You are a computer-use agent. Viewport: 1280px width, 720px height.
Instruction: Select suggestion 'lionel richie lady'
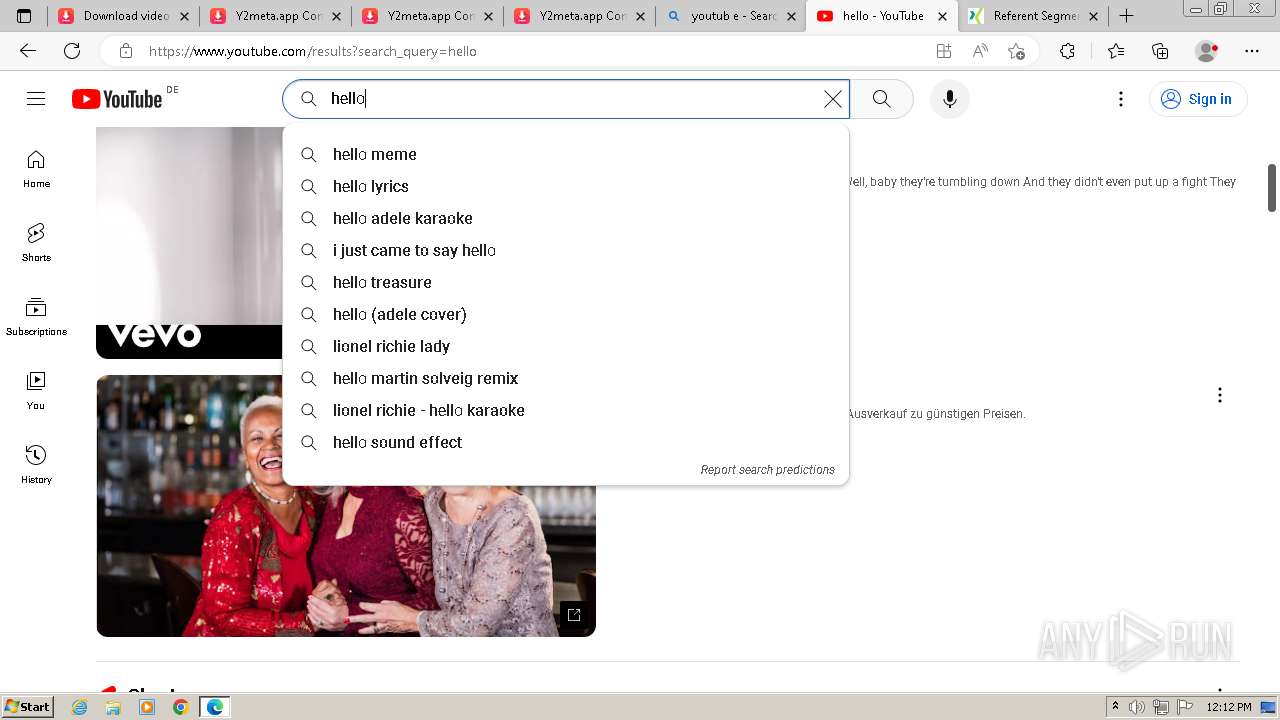(566, 346)
